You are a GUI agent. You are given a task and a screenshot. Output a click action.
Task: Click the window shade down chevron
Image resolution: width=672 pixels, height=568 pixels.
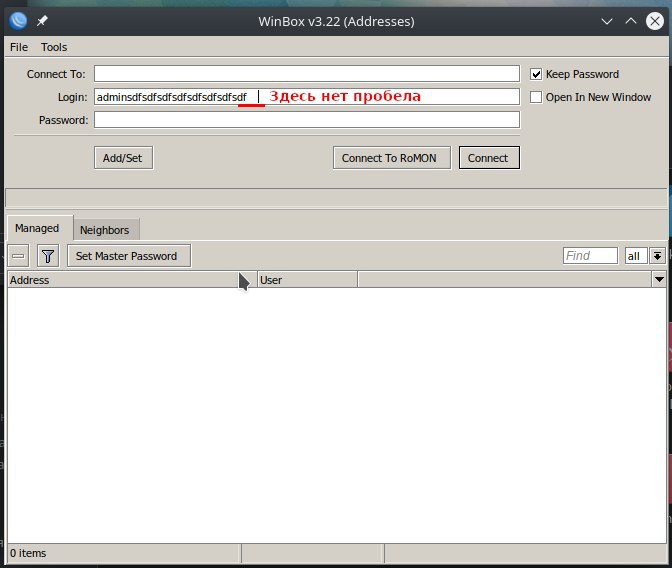coord(606,21)
